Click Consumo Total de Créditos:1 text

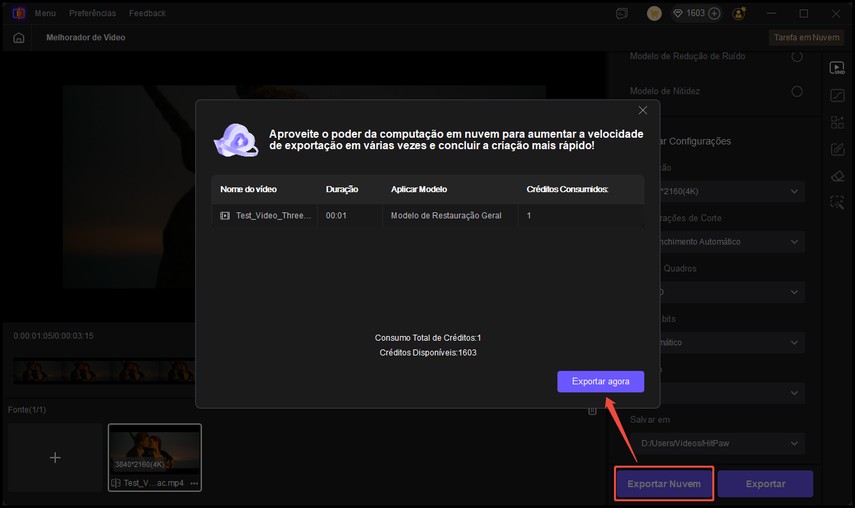pyautogui.click(x=428, y=338)
